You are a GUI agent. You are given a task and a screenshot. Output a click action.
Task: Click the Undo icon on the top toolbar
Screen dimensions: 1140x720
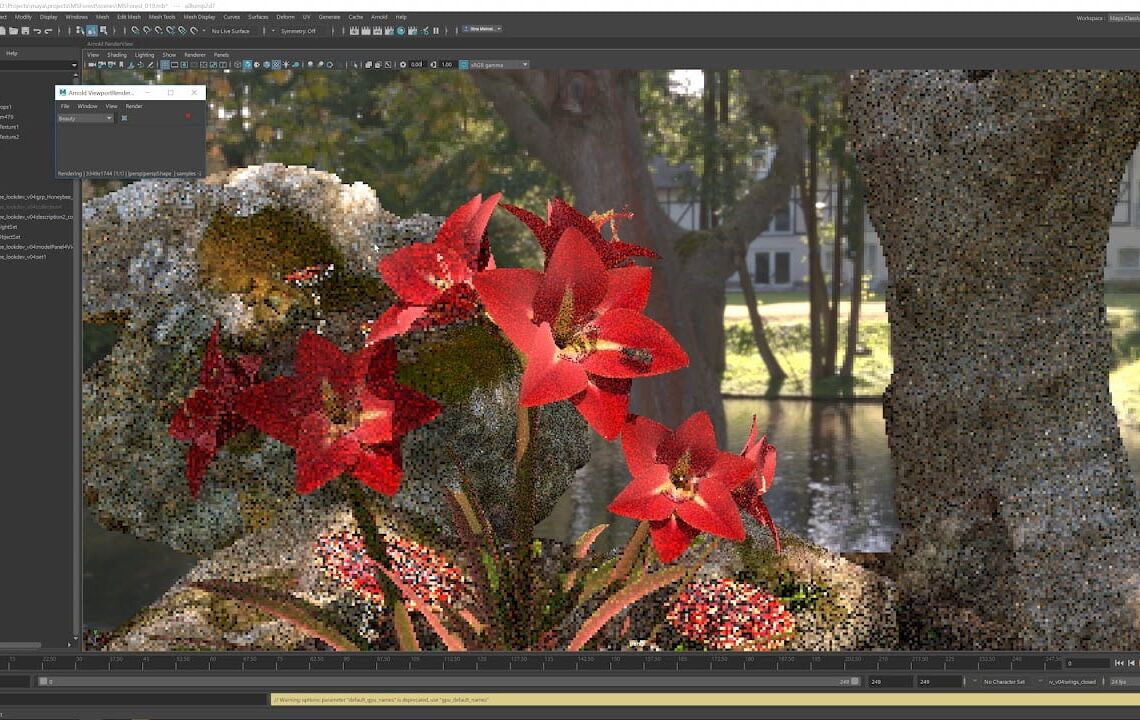(37, 30)
